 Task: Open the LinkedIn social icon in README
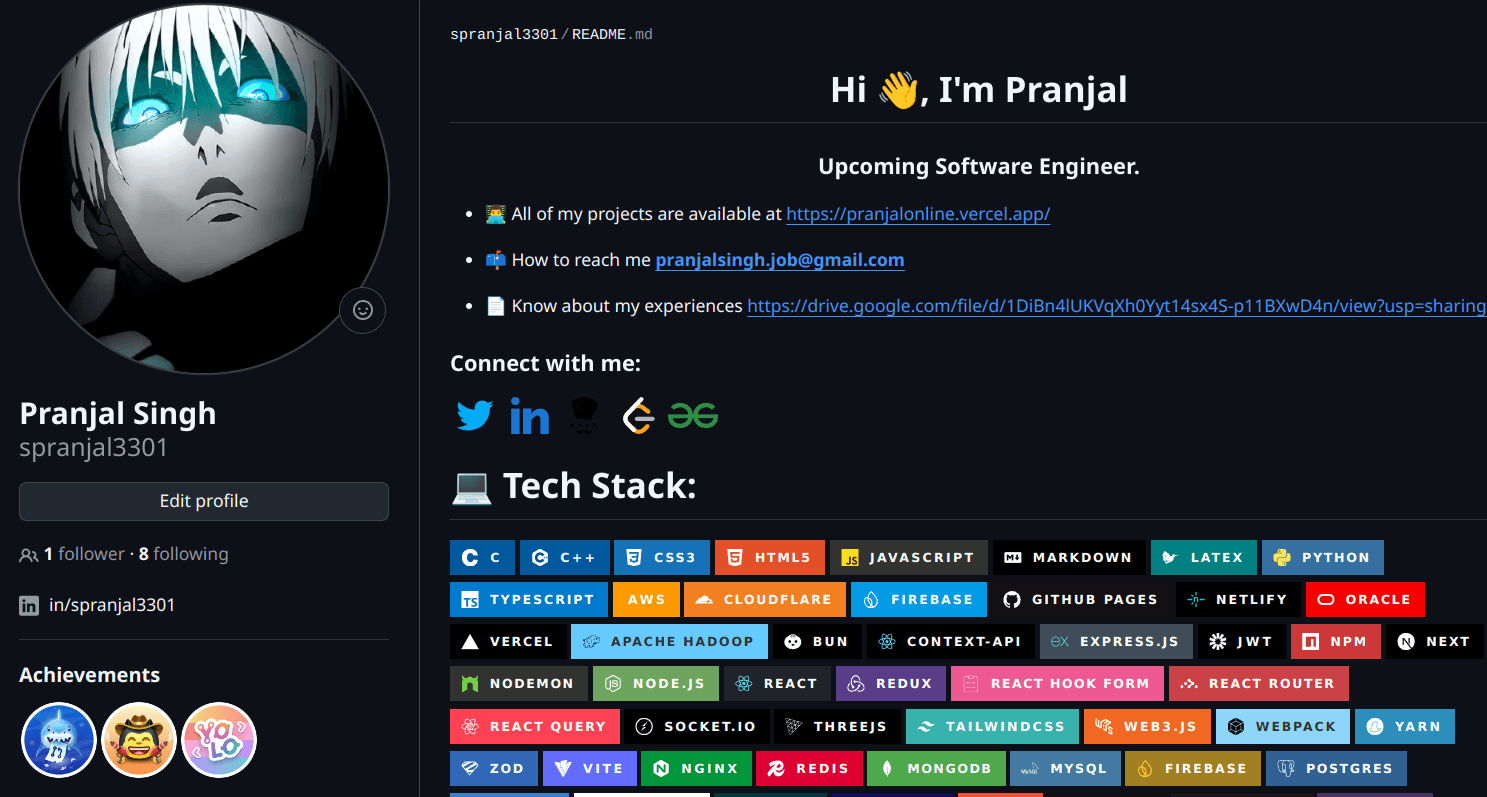[x=529, y=415]
